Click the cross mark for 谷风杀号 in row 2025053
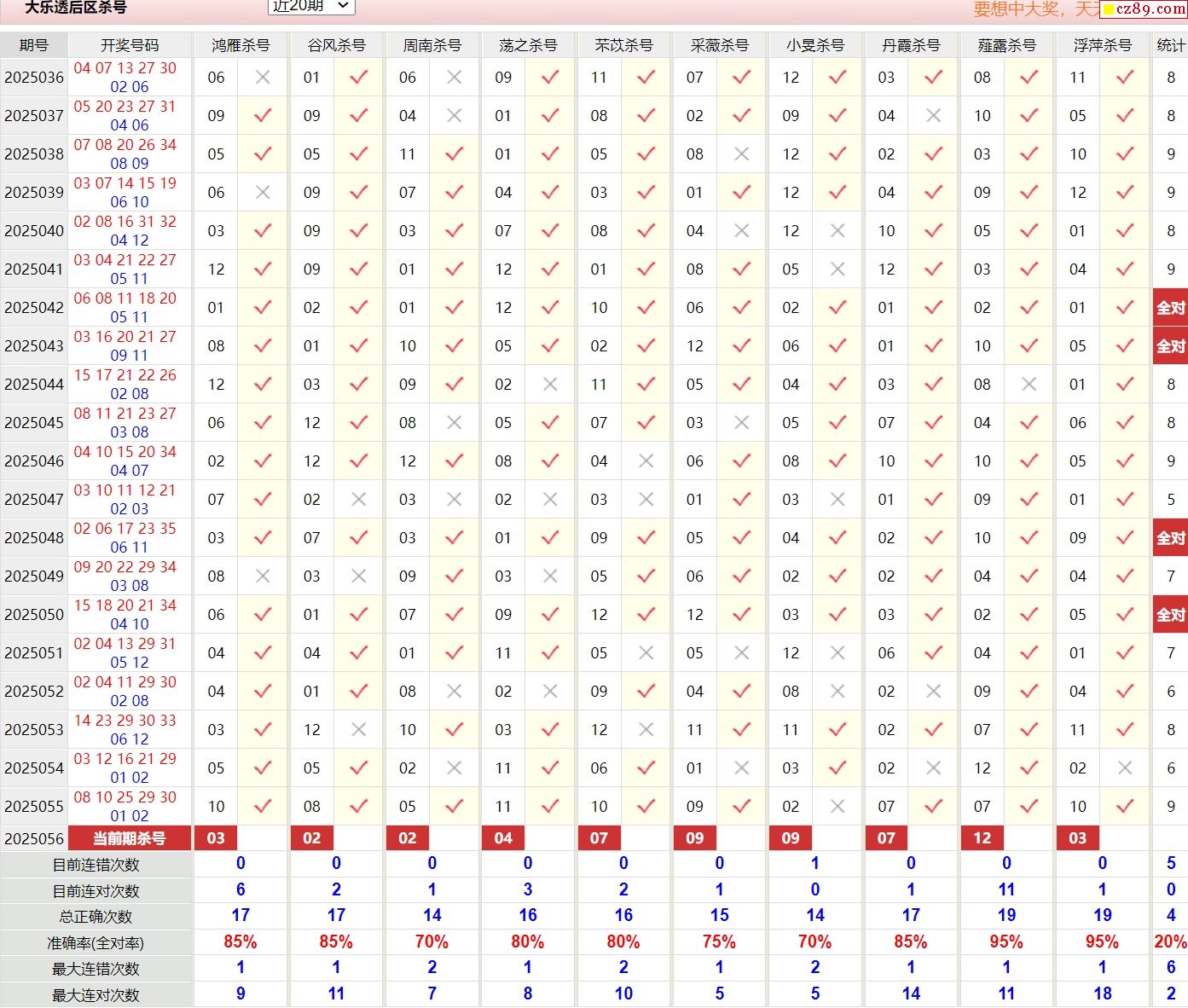This screenshot has width=1188, height=1008. tap(358, 730)
